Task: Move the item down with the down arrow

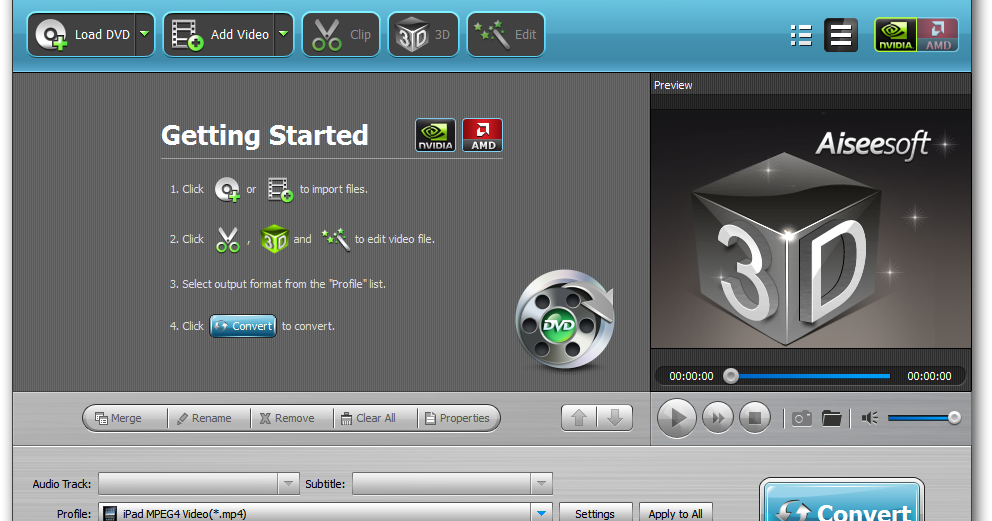Action: (x=614, y=418)
